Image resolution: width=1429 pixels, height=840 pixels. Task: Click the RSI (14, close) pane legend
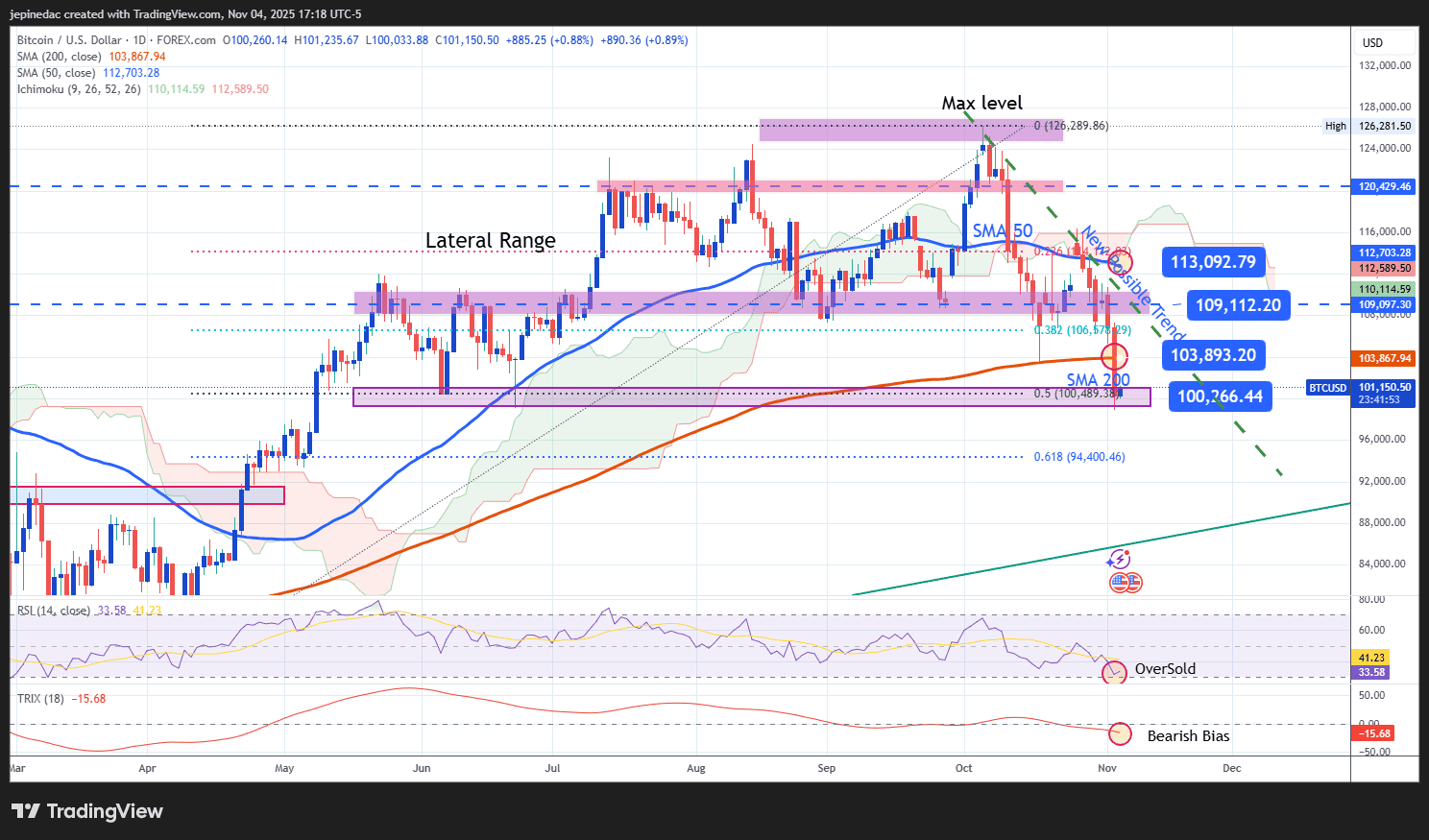[x=54, y=611]
